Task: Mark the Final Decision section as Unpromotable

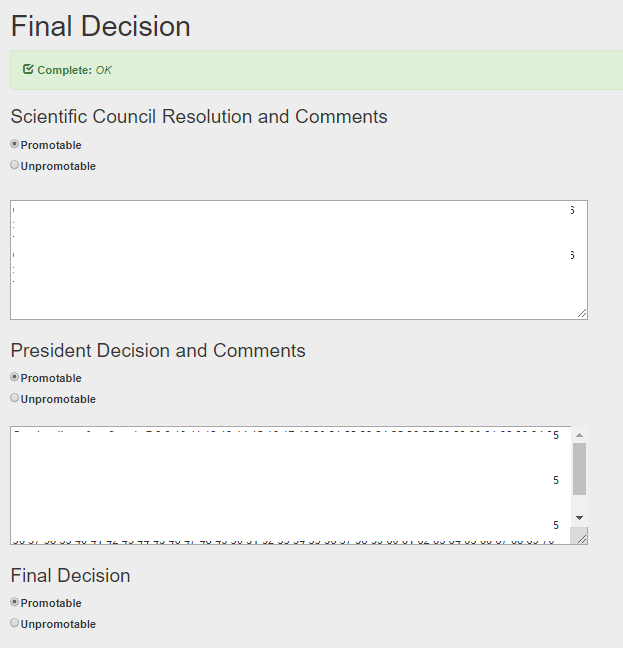Action: (14, 623)
